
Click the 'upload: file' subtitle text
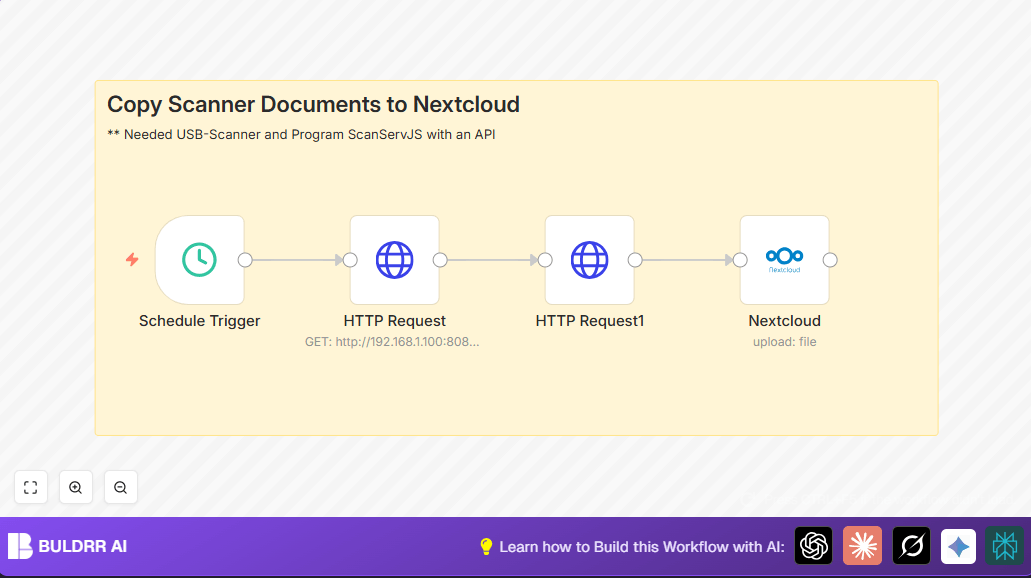tap(784, 342)
